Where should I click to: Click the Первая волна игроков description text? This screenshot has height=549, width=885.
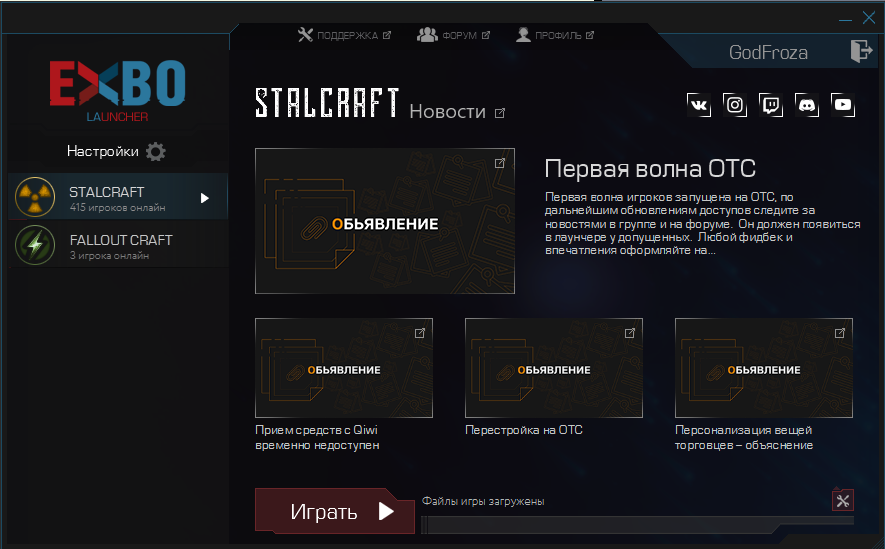coord(703,223)
